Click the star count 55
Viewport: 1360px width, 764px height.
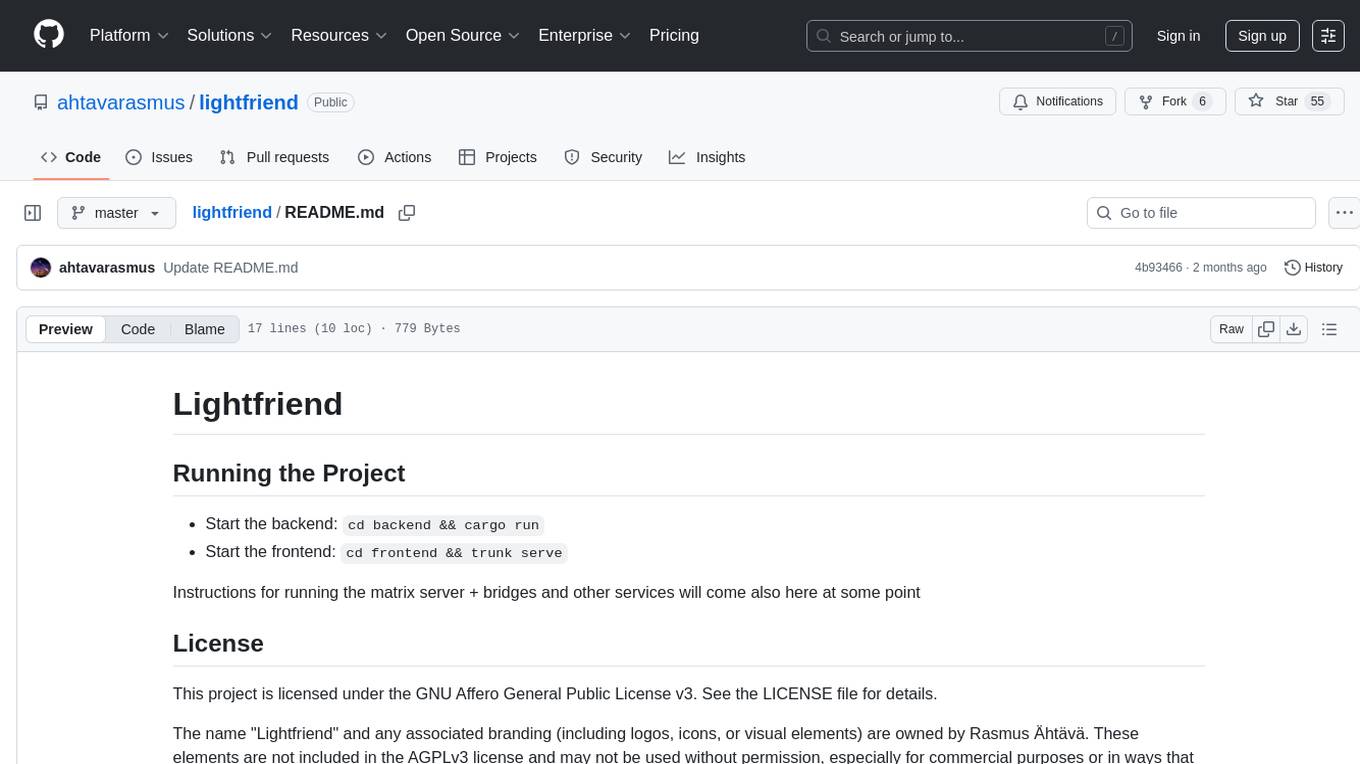(1317, 101)
